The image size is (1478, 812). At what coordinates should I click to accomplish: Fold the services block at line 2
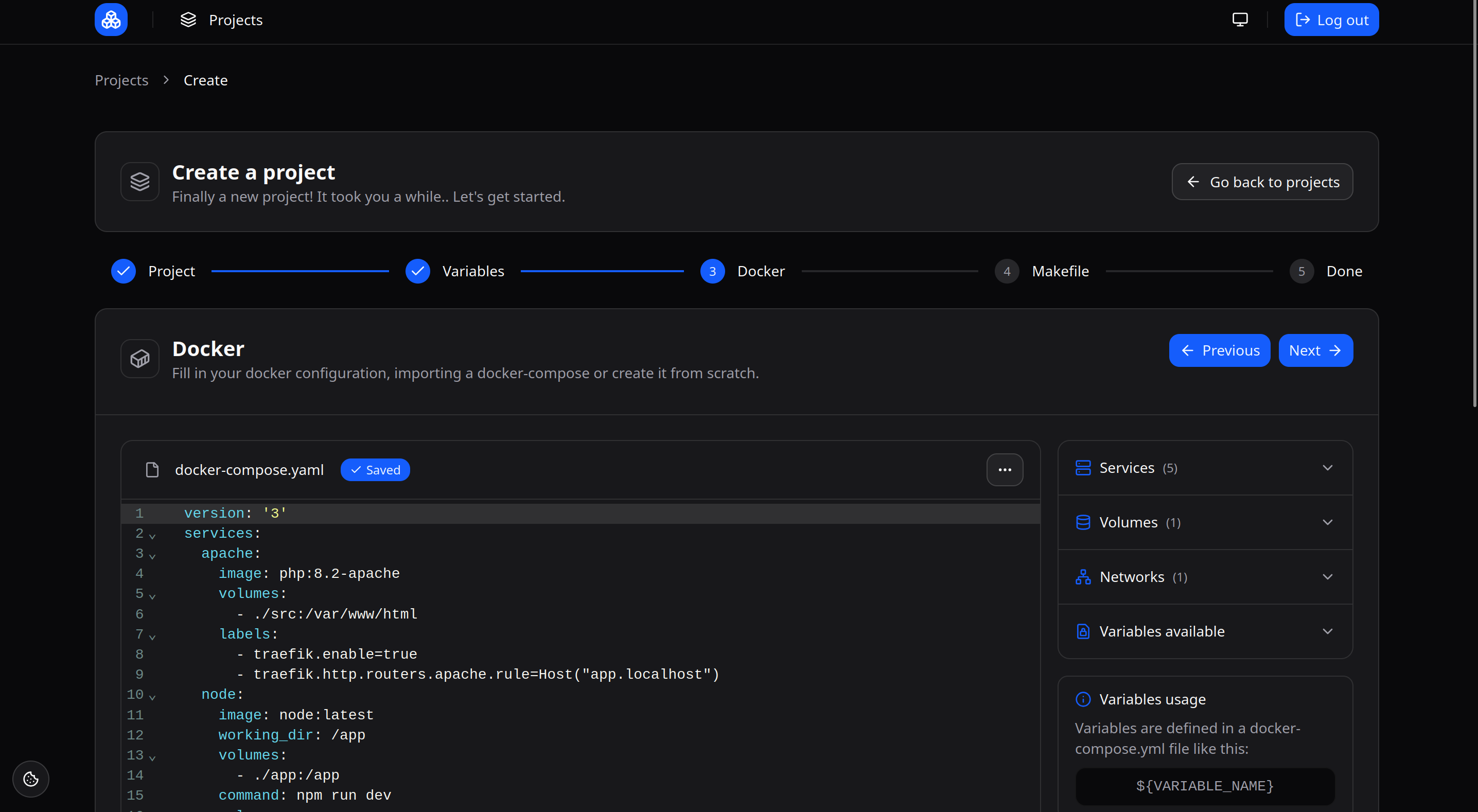[152, 535]
